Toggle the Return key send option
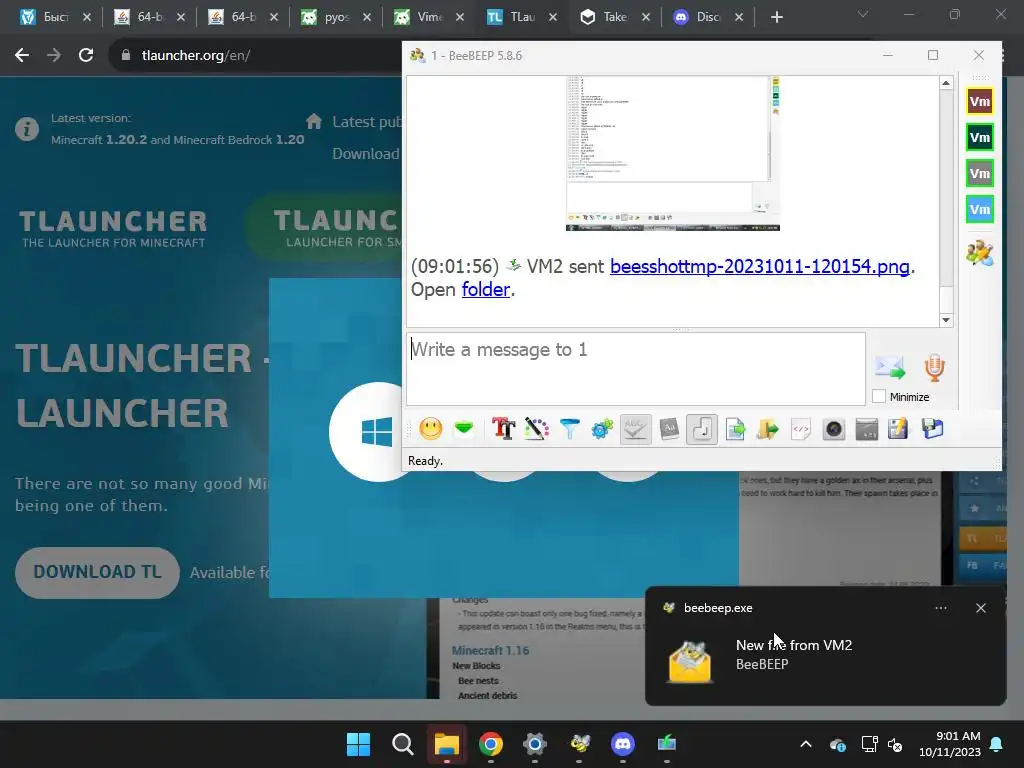The height and width of the screenshot is (768, 1024). click(702, 429)
